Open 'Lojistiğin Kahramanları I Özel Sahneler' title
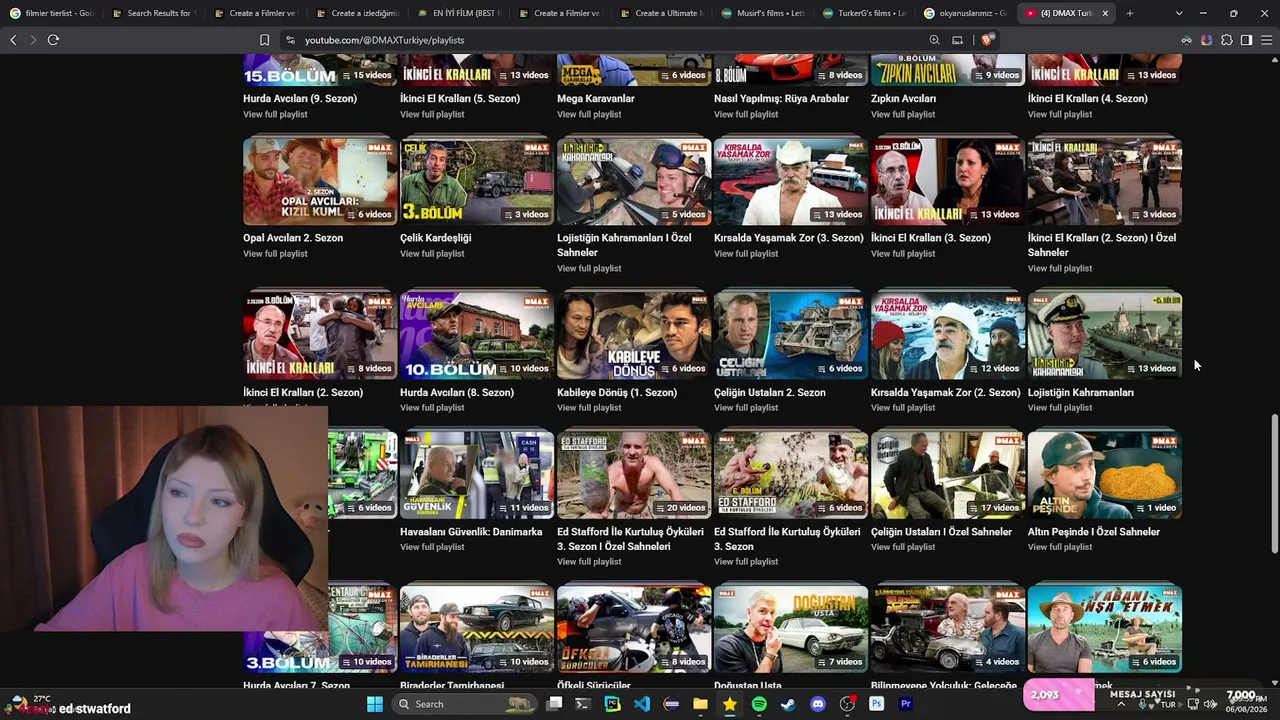 624,245
